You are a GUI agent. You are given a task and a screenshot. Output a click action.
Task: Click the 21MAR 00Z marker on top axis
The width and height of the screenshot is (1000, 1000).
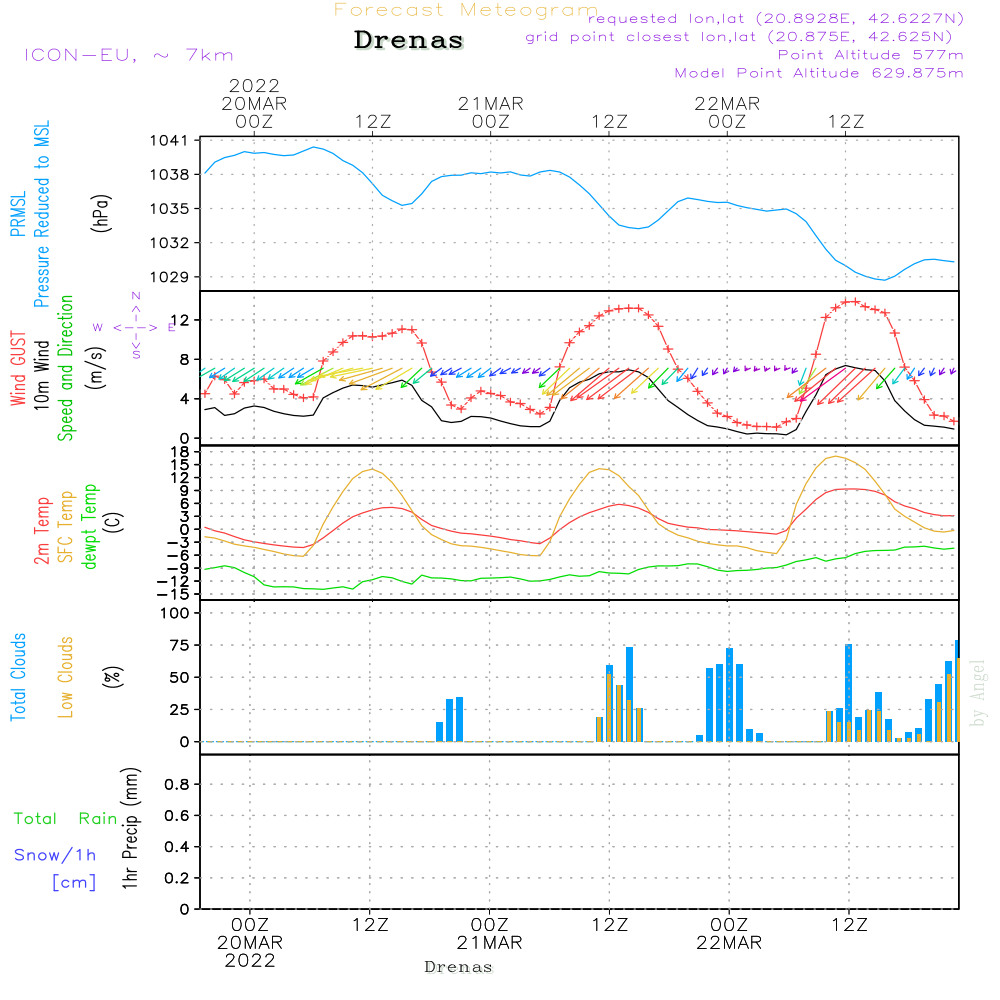point(491,112)
